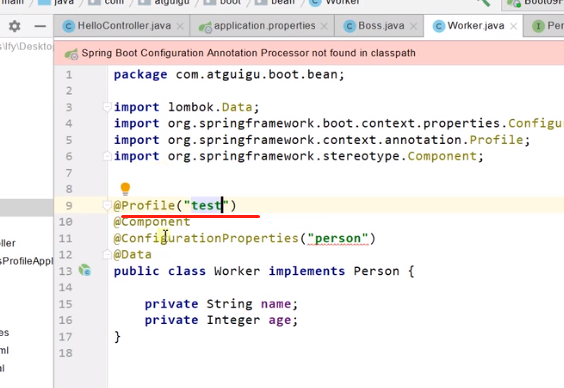Click the Configuration Annotation Processor warning banner
The image size is (564, 388).
309,53
